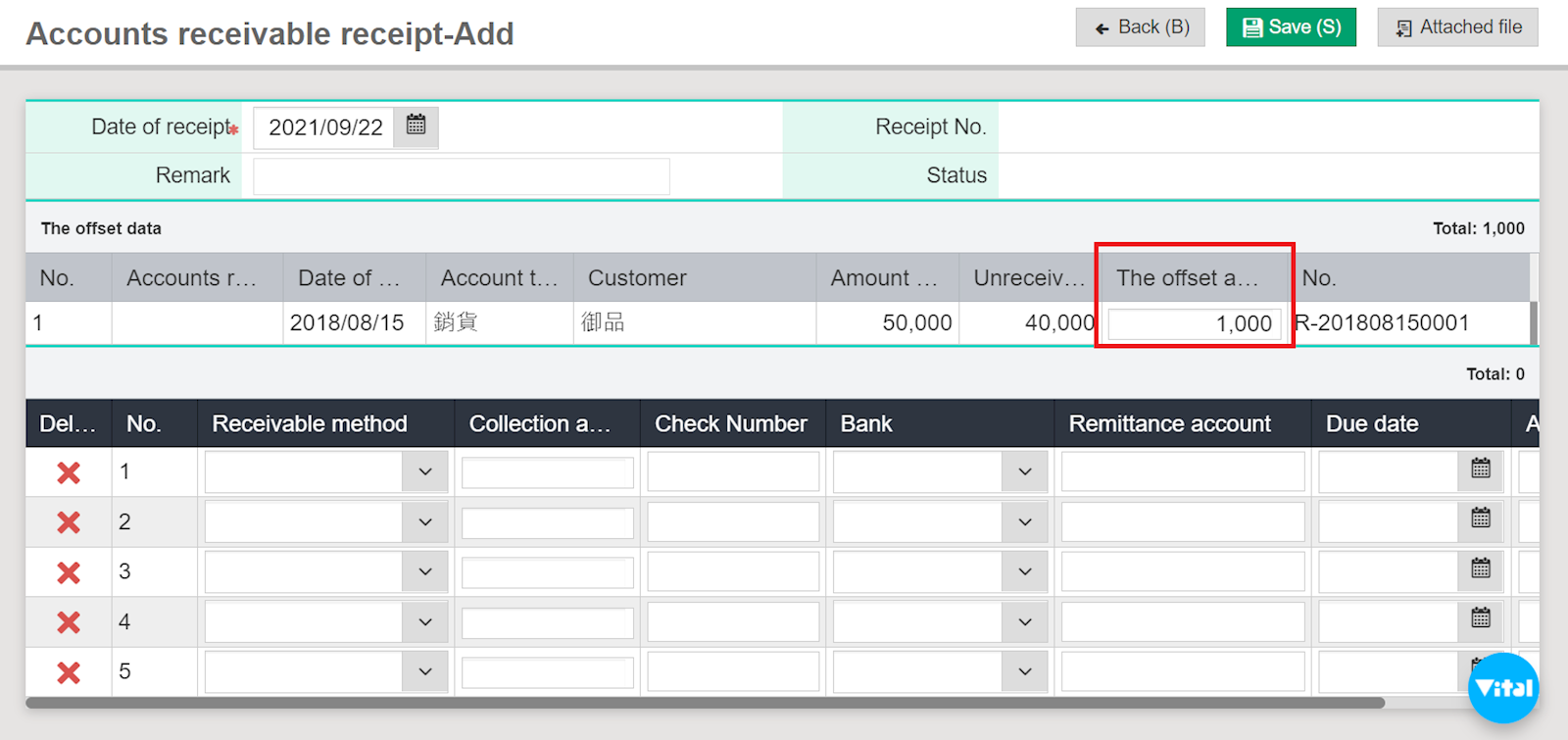
Task: Open Due date calendar in row 1
Action: 1481,470
